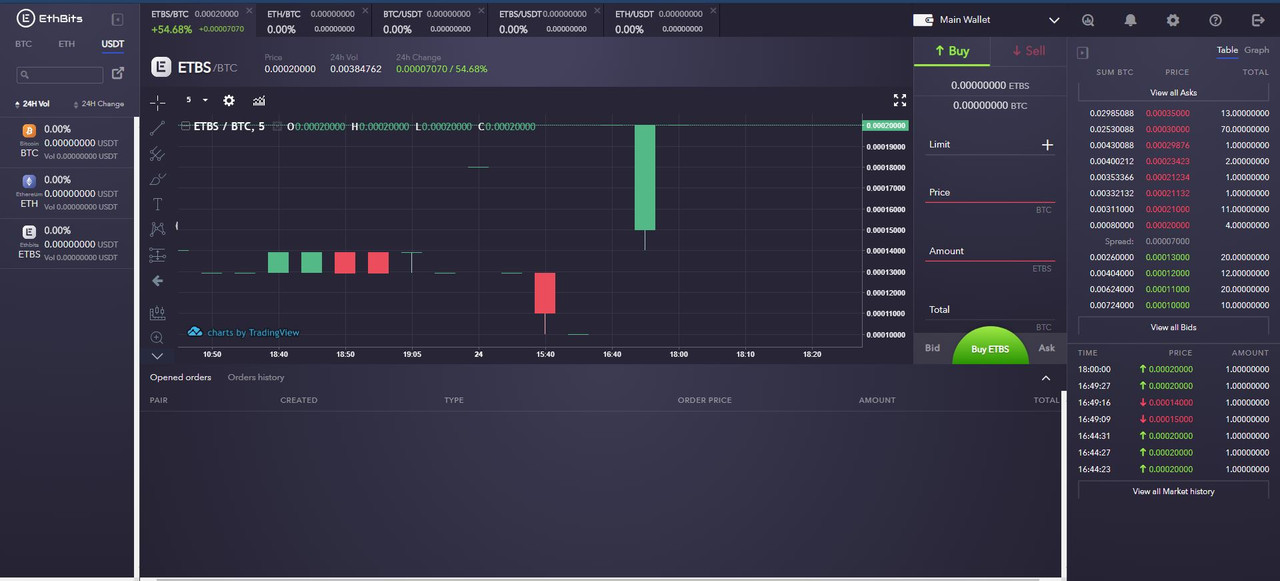1280x581 pixels.
Task: Select the pattern drawing tool
Action: [157, 229]
